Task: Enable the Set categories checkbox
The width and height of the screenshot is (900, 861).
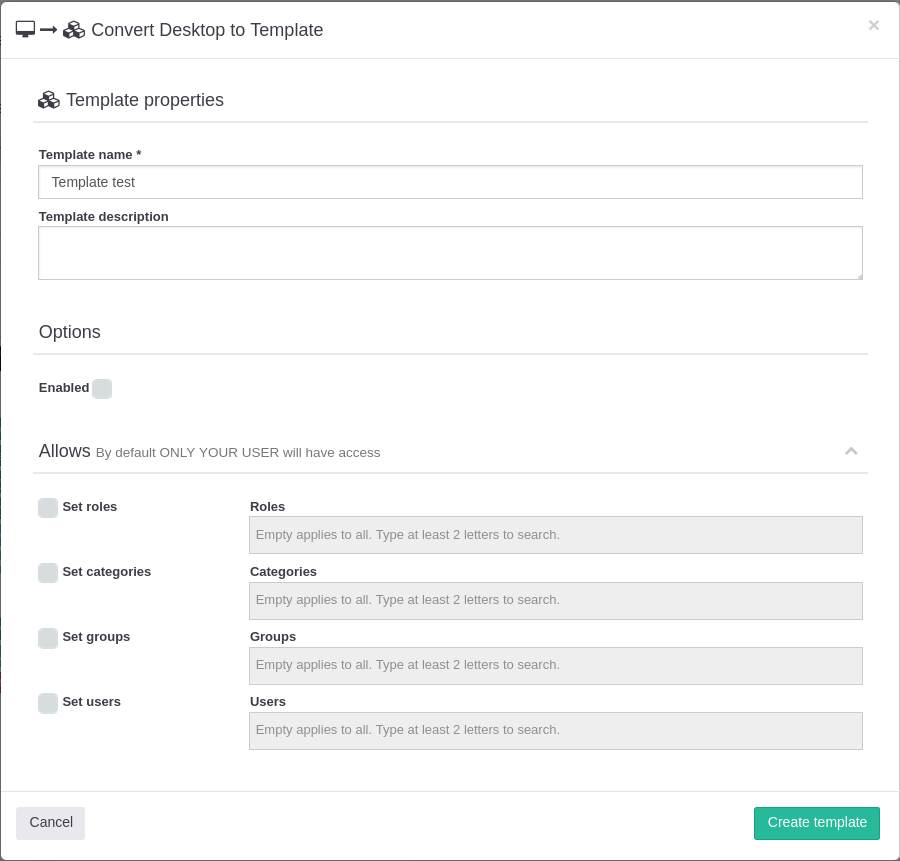Action: pos(48,573)
